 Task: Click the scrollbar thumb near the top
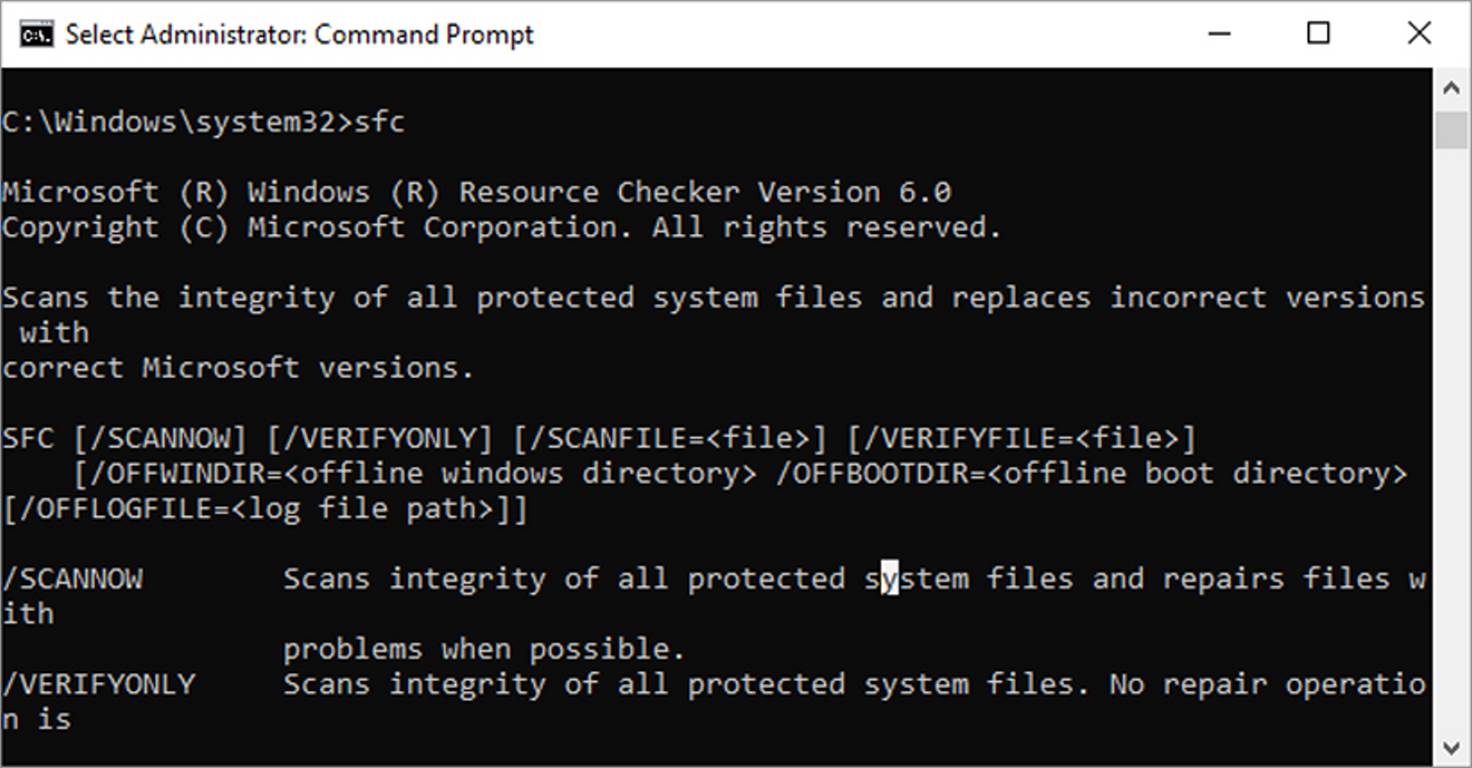pos(1452,130)
